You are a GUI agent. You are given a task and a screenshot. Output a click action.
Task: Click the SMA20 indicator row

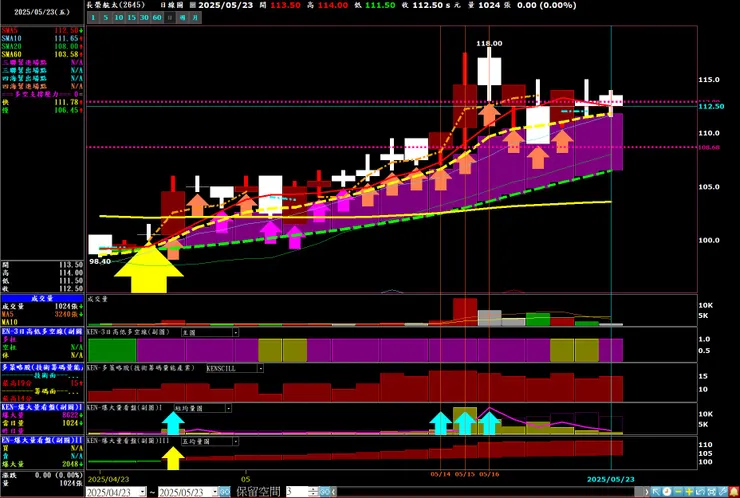pyautogui.click(x=42, y=46)
